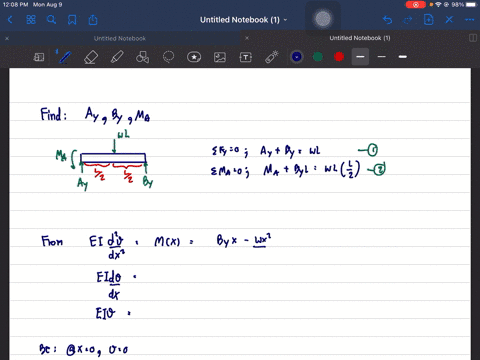Select the Shapes tool
Viewport: 480px width, 360px height.
pyautogui.click(x=142, y=57)
